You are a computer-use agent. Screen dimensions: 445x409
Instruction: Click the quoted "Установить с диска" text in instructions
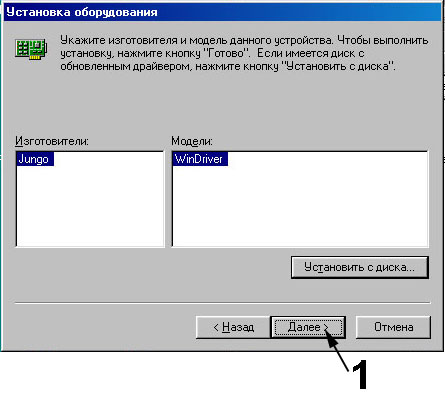[338, 66]
